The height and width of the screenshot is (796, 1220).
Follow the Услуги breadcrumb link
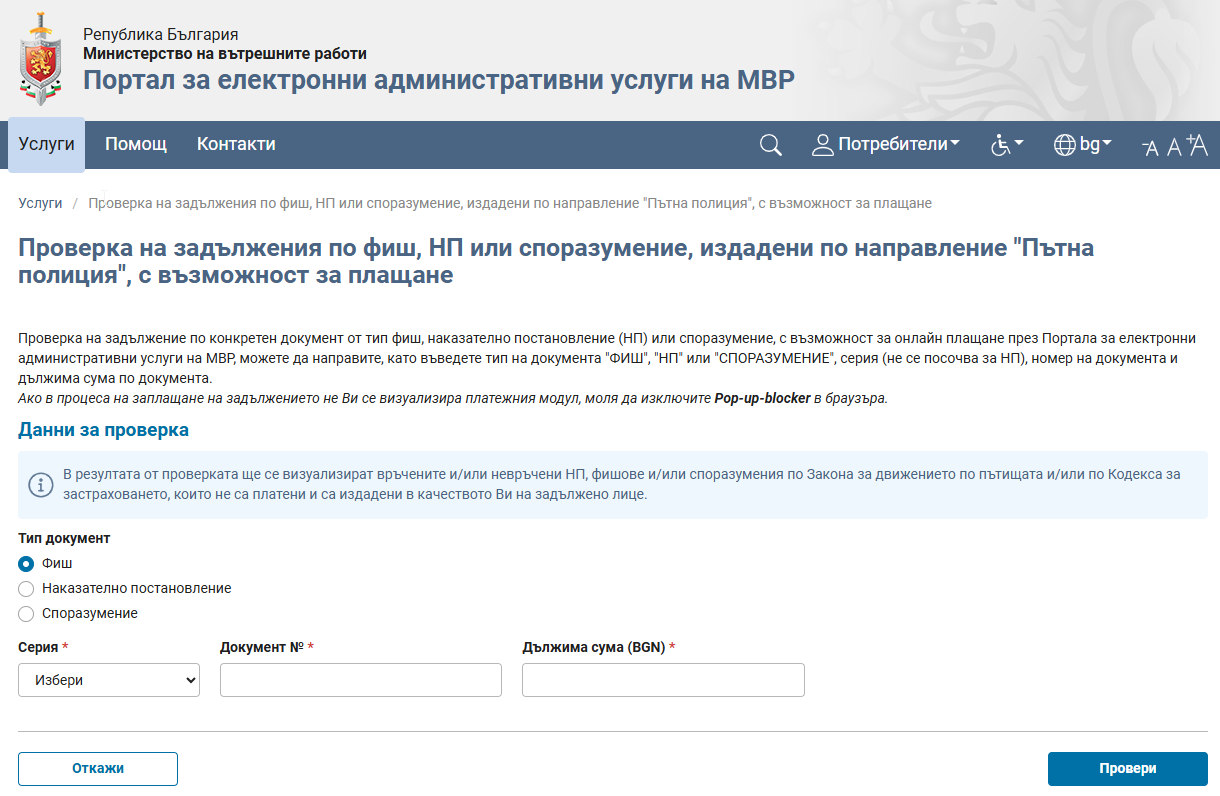point(40,203)
